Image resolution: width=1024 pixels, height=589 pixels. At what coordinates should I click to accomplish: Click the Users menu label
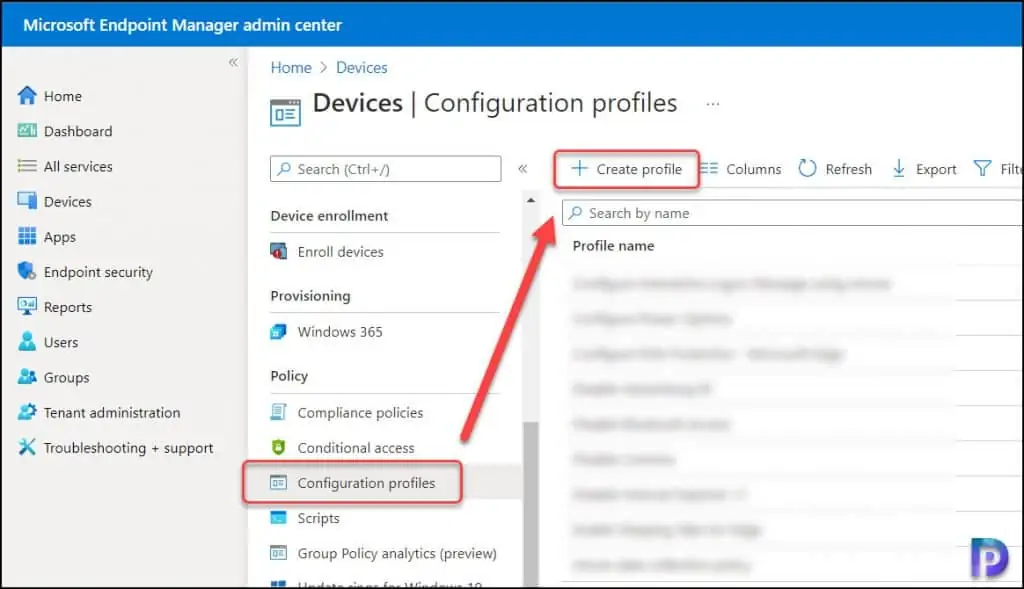61,342
